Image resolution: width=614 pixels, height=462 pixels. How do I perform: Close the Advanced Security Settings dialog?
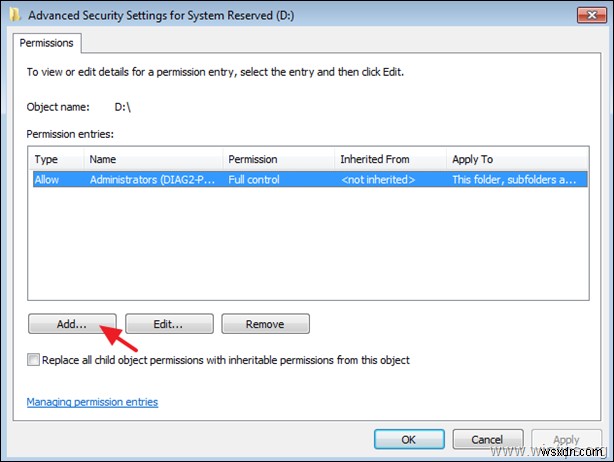pyautogui.click(x=589, y=13)
